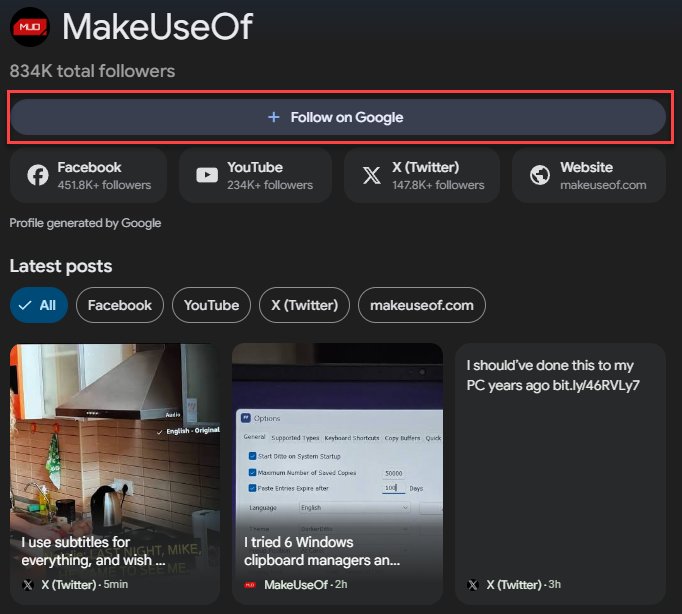Click the X (Twitter) logo icon
Screen dimensions: 682x614
tap(371, 176)
